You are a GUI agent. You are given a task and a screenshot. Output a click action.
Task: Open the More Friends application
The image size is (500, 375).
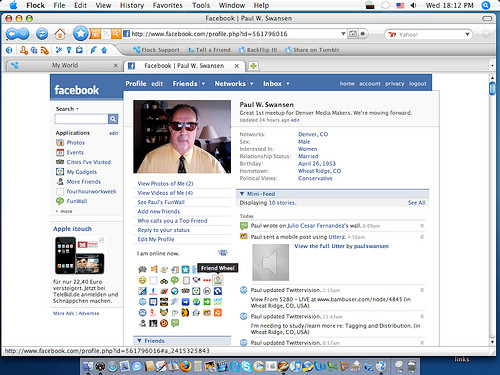click(79, 182)
